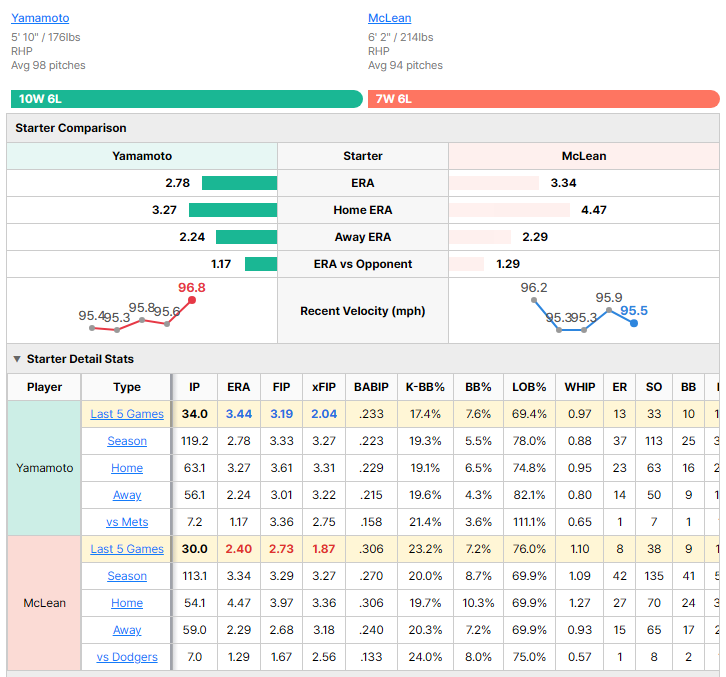Click the green 10W 6L record bar

click(x=187, y=99)
